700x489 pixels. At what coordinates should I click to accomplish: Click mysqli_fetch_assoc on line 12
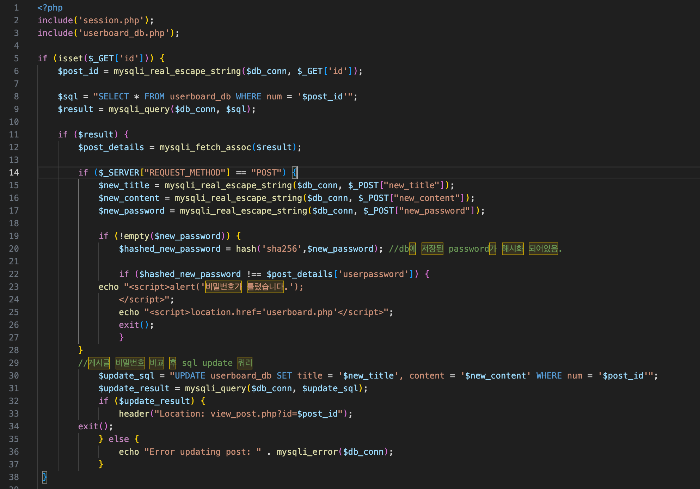[x=205, y=147]
